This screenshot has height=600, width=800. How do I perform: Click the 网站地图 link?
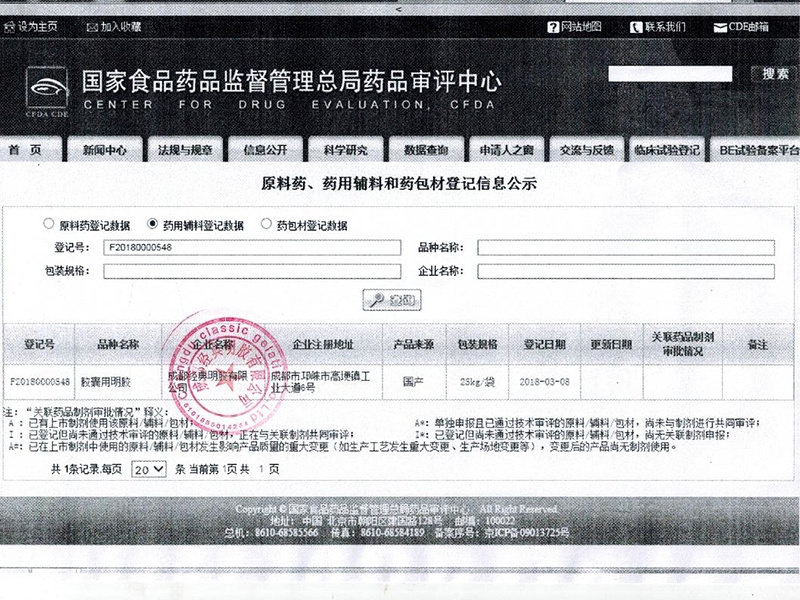point(582,27)
